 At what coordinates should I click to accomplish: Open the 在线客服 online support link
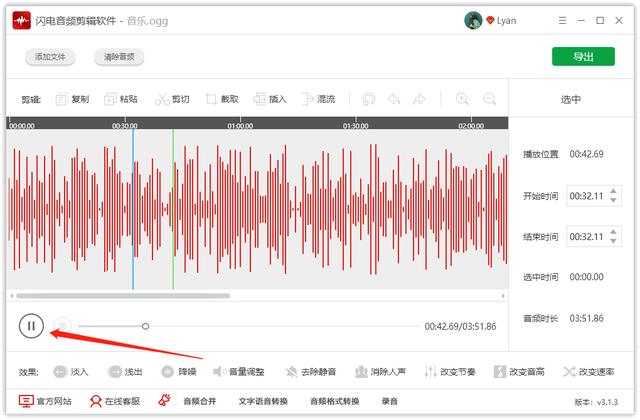pyautogui.click(x=115, y=401)
